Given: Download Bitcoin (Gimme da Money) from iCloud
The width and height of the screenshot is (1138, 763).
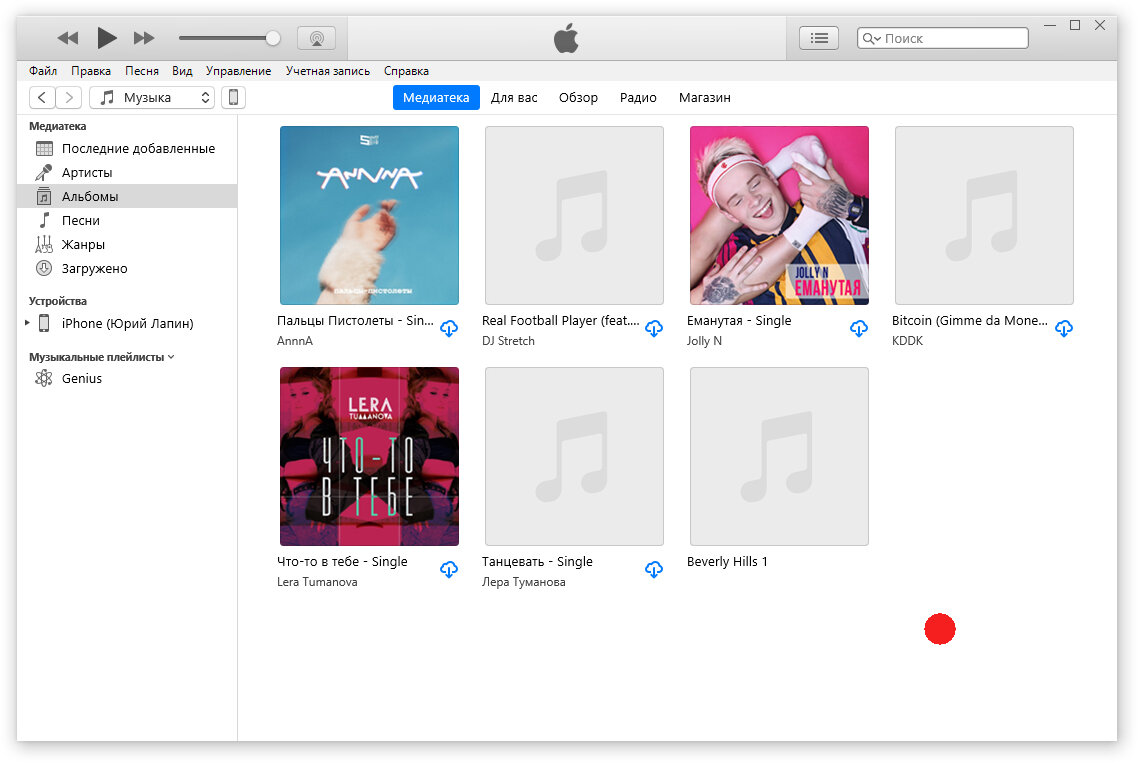Looking at the screenshot, I should 1064,329.
